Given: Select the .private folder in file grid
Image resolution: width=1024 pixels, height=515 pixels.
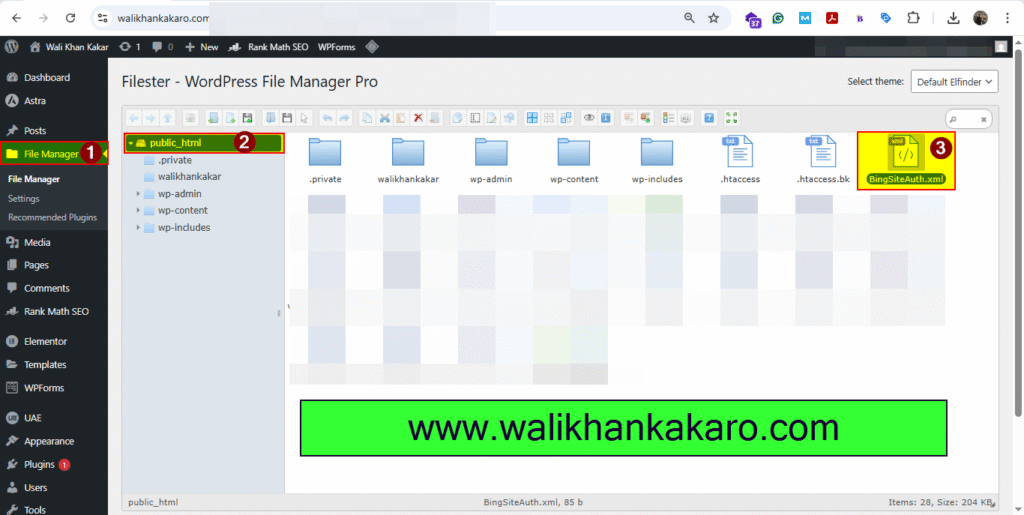Looking at the screenshot, I should coord(325,151).
